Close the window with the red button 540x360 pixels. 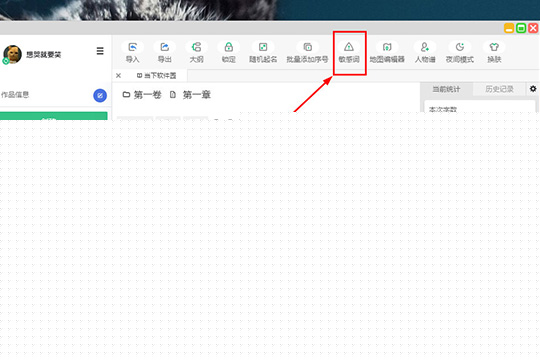coord(533,28)
